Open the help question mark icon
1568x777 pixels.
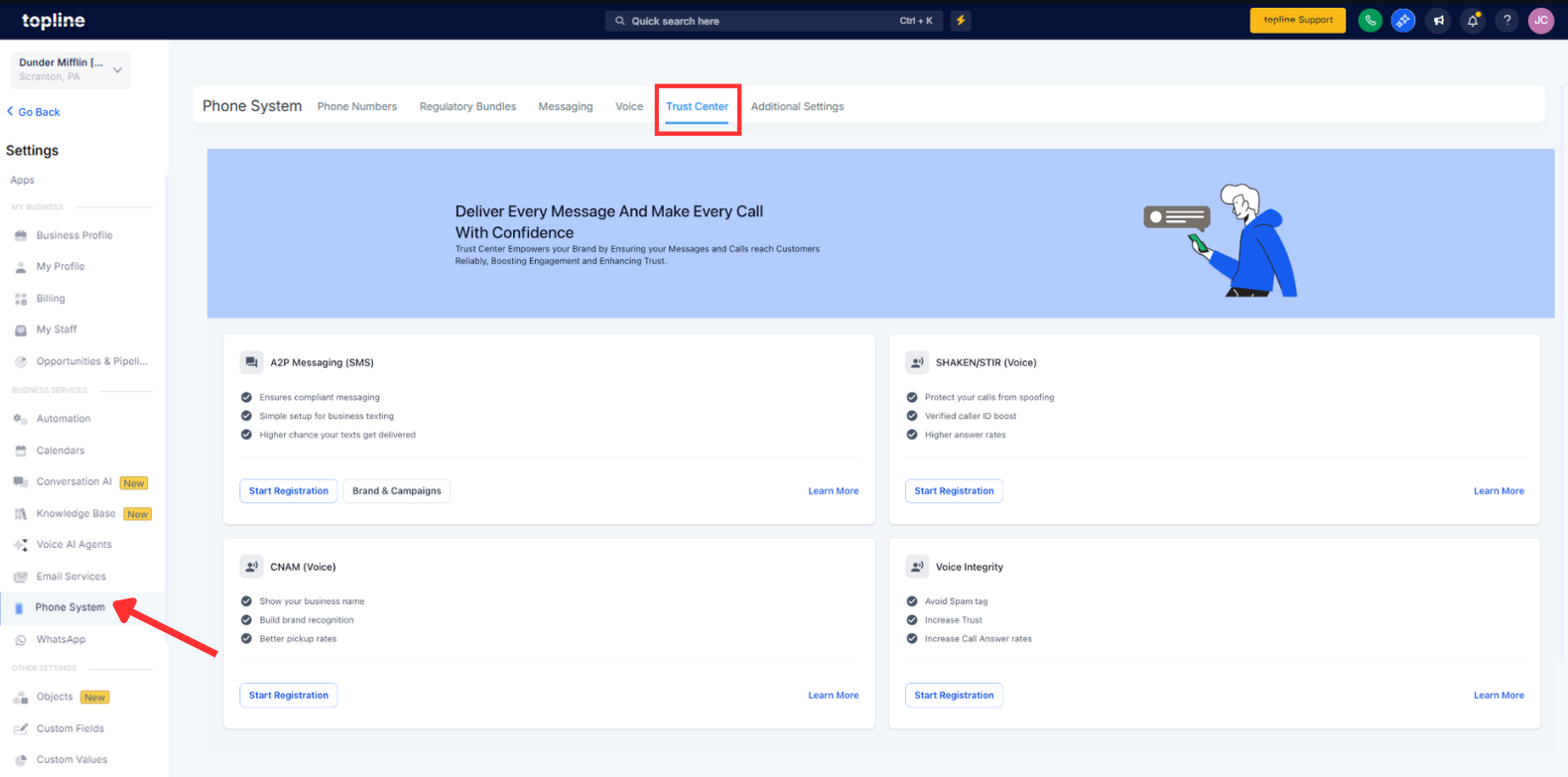tap(1507, 21)
